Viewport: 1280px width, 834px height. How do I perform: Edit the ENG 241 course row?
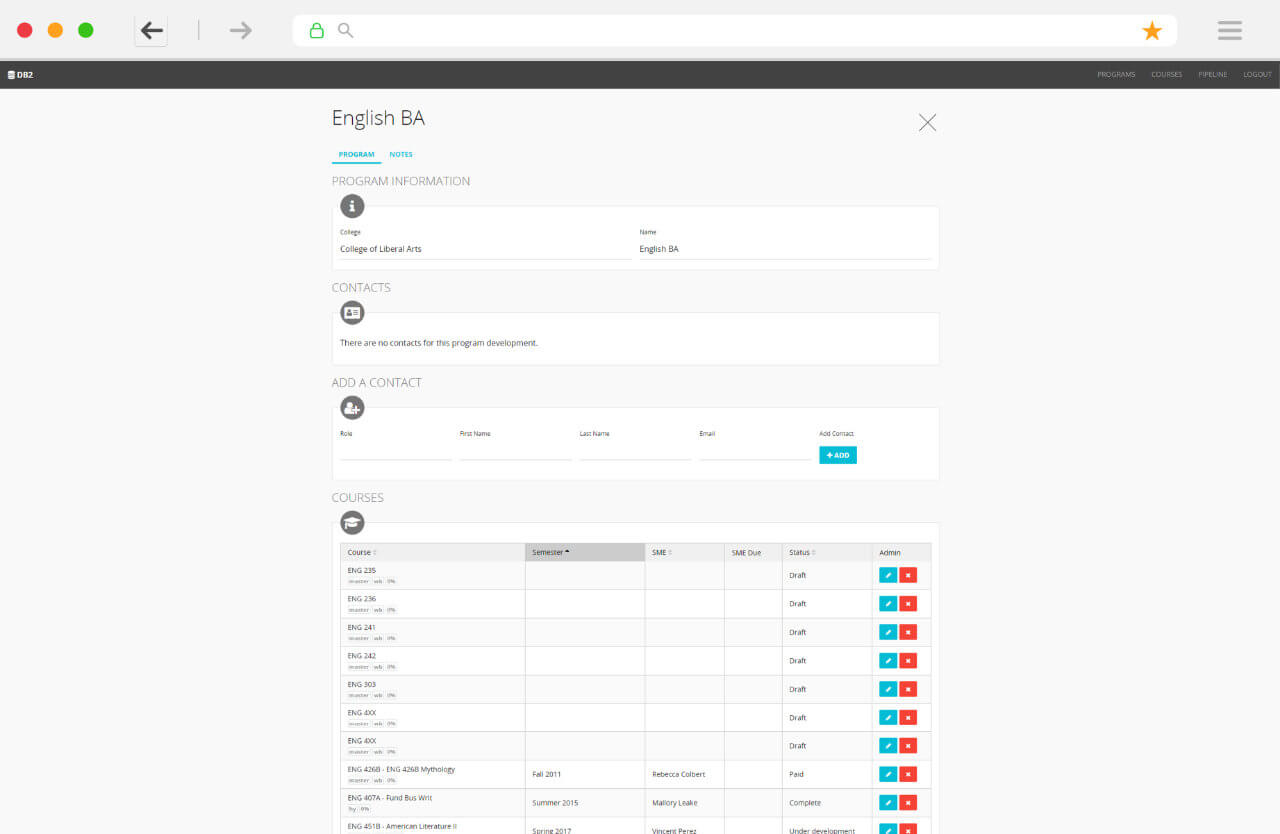coord(888,632)
